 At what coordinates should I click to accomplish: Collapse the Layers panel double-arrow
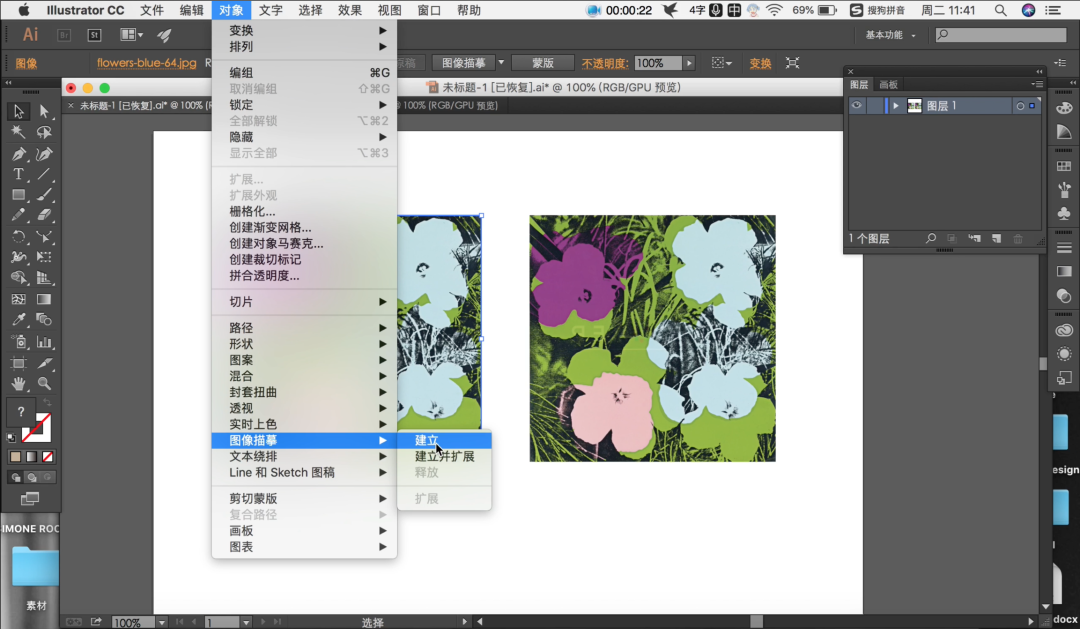1039,71
